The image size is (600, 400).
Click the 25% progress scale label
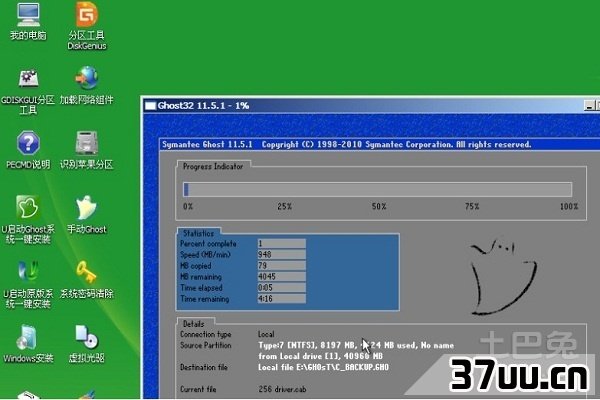(284, 207)
